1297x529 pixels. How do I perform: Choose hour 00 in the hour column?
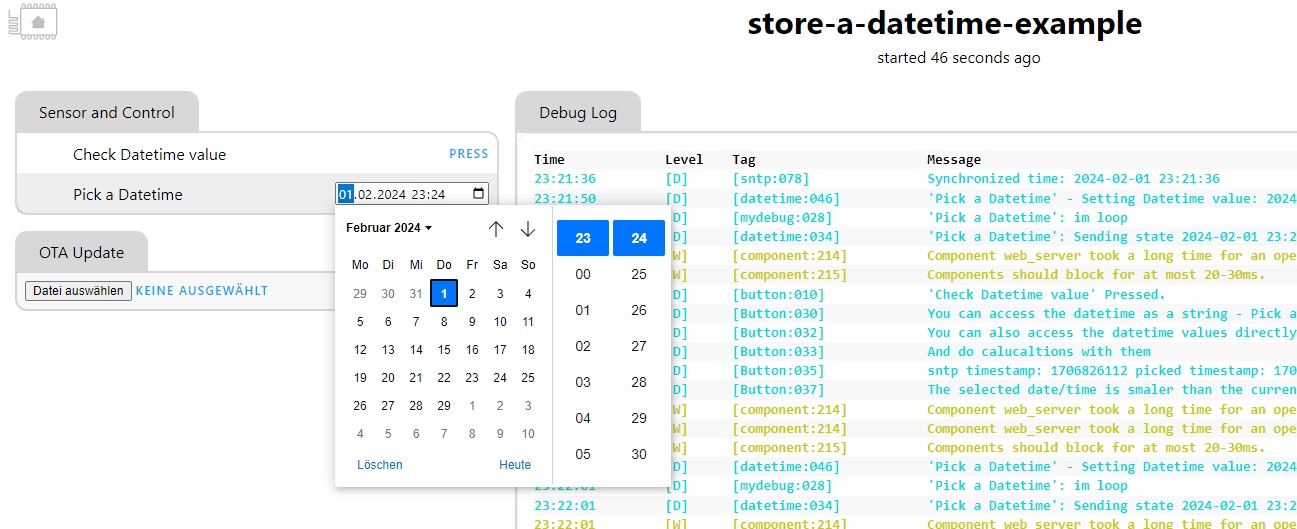tap(583, 274)
